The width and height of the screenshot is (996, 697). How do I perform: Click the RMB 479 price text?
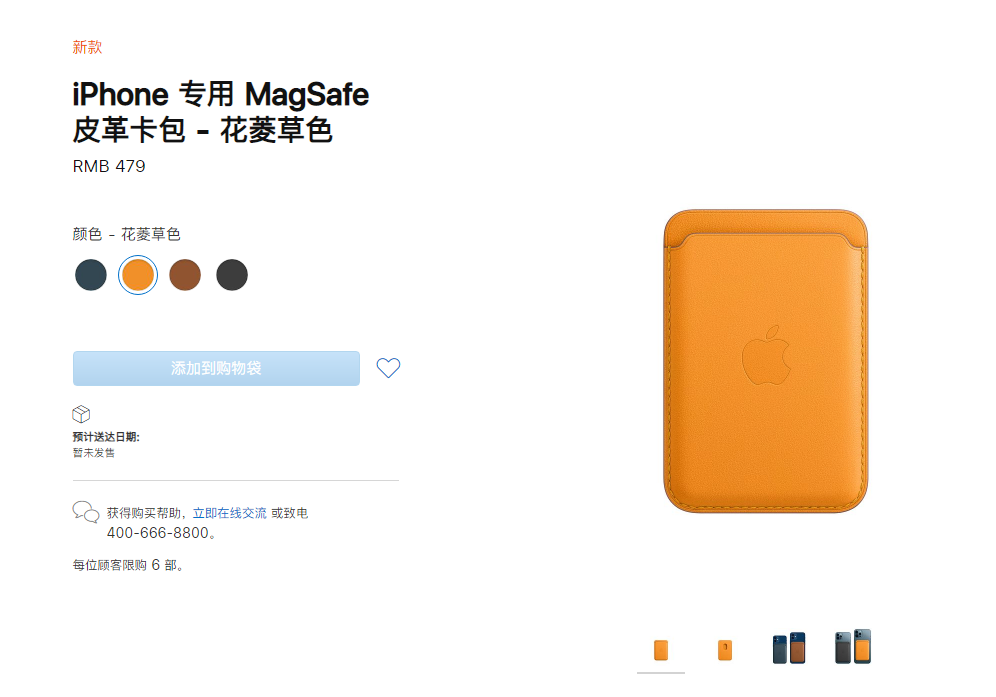coord(109,166)
